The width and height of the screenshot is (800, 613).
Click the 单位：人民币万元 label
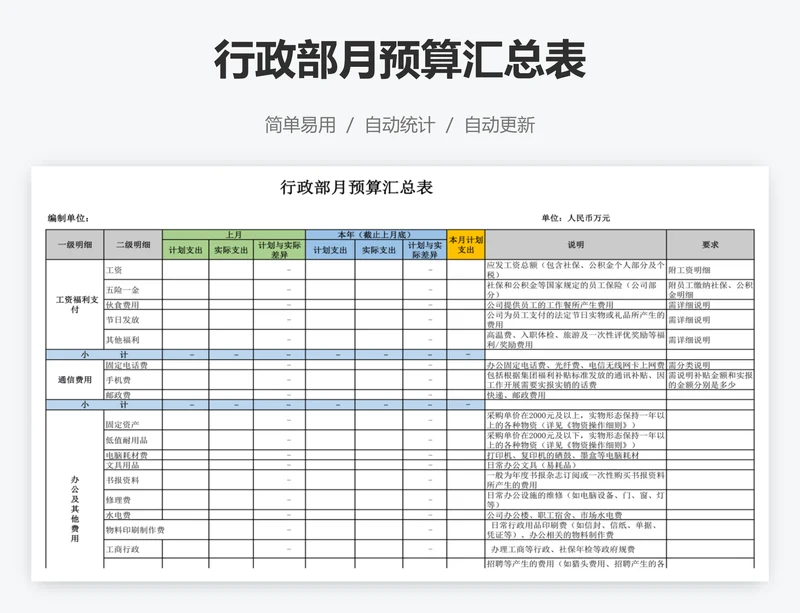(x=575, y=217)
